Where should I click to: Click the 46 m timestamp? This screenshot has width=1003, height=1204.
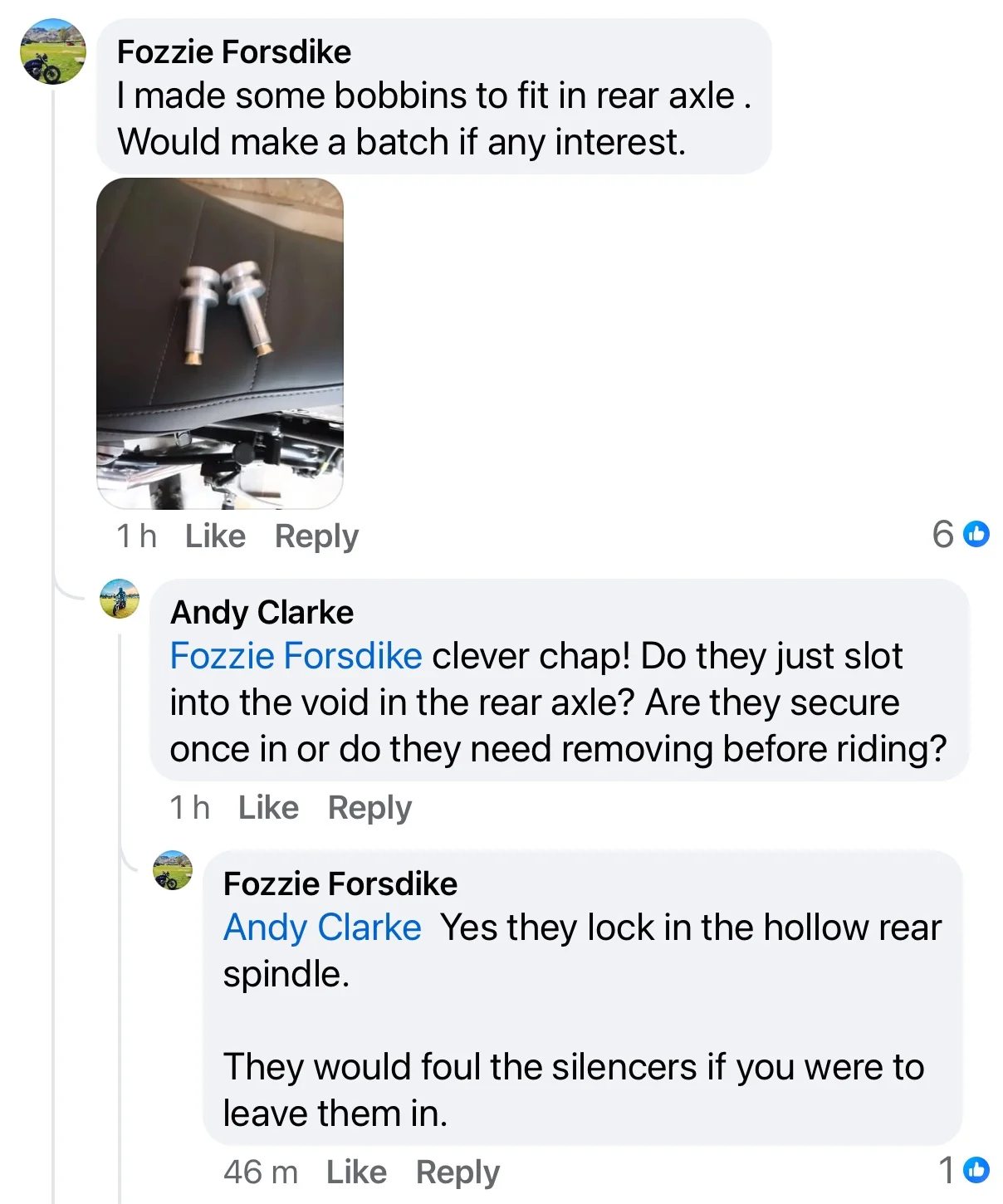260,1172
